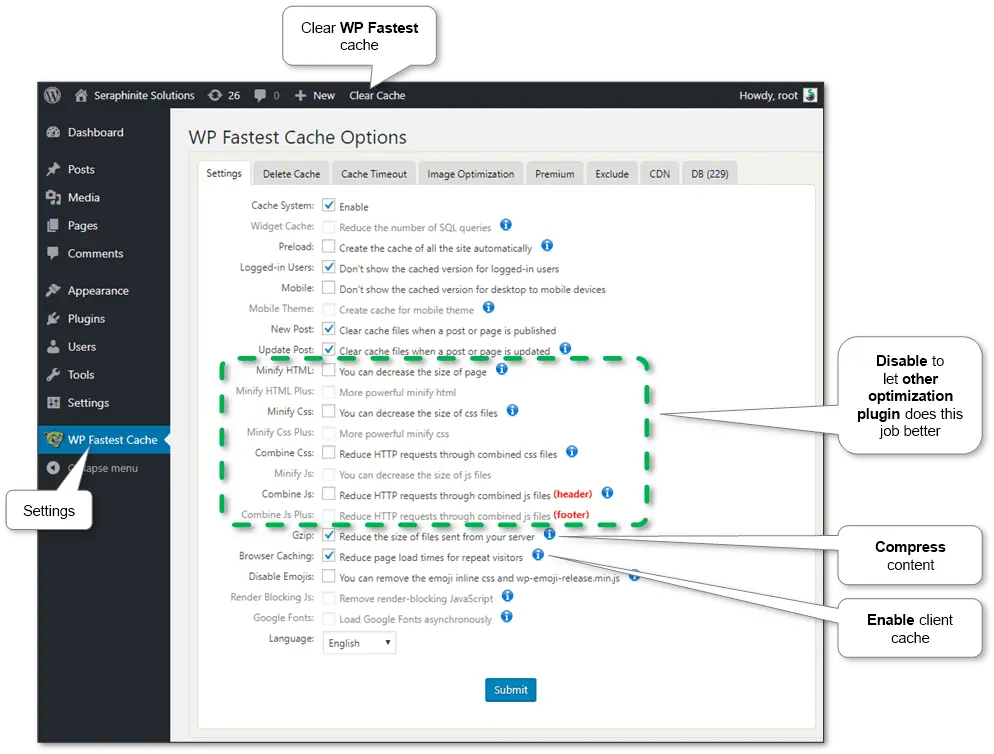Toggle the New Post checkbox

click(x=328, y=328)
